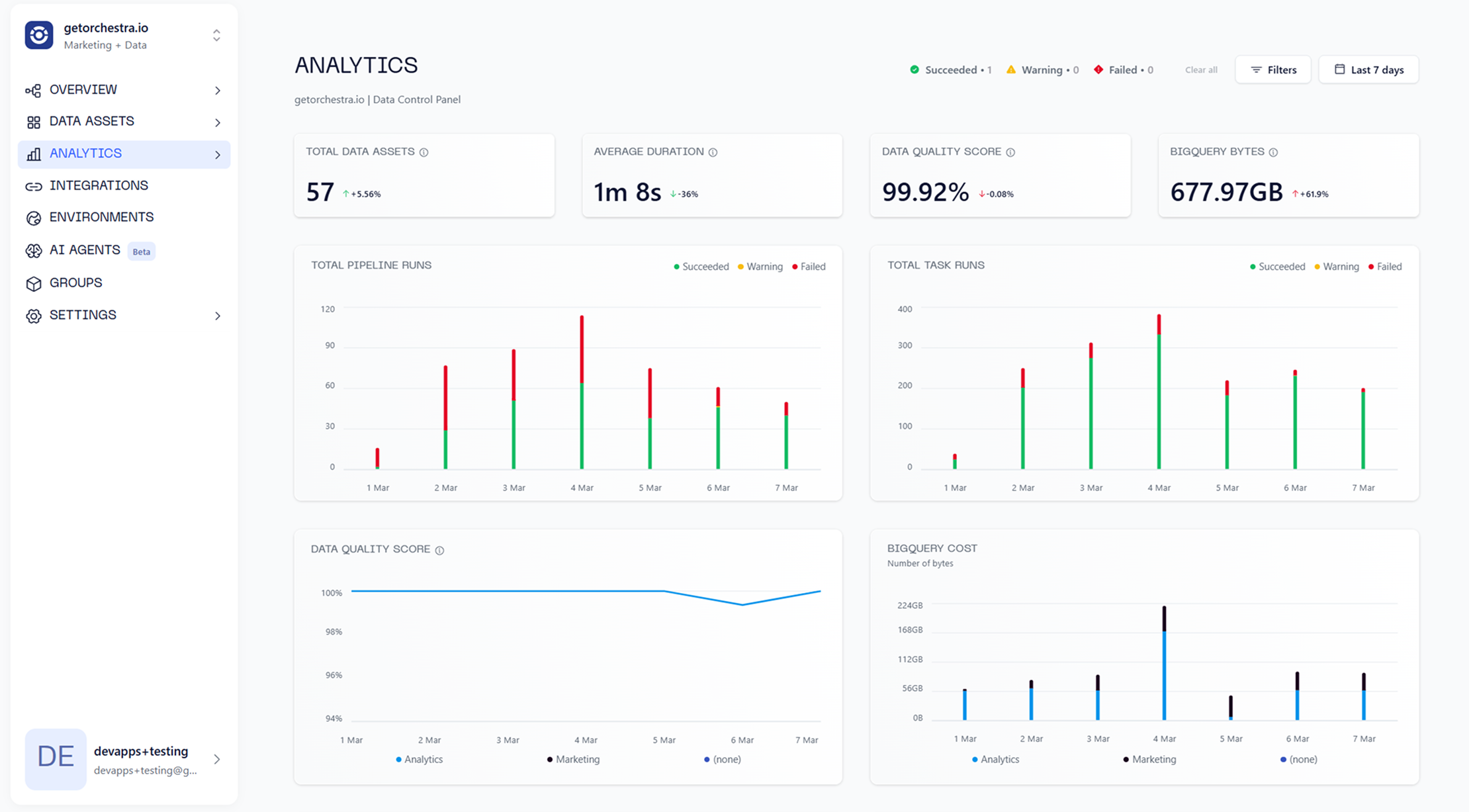Click the Environments icon in sidebar
Image resolution: width=1477 pixels, height=812 pixels.
(33, 218)
